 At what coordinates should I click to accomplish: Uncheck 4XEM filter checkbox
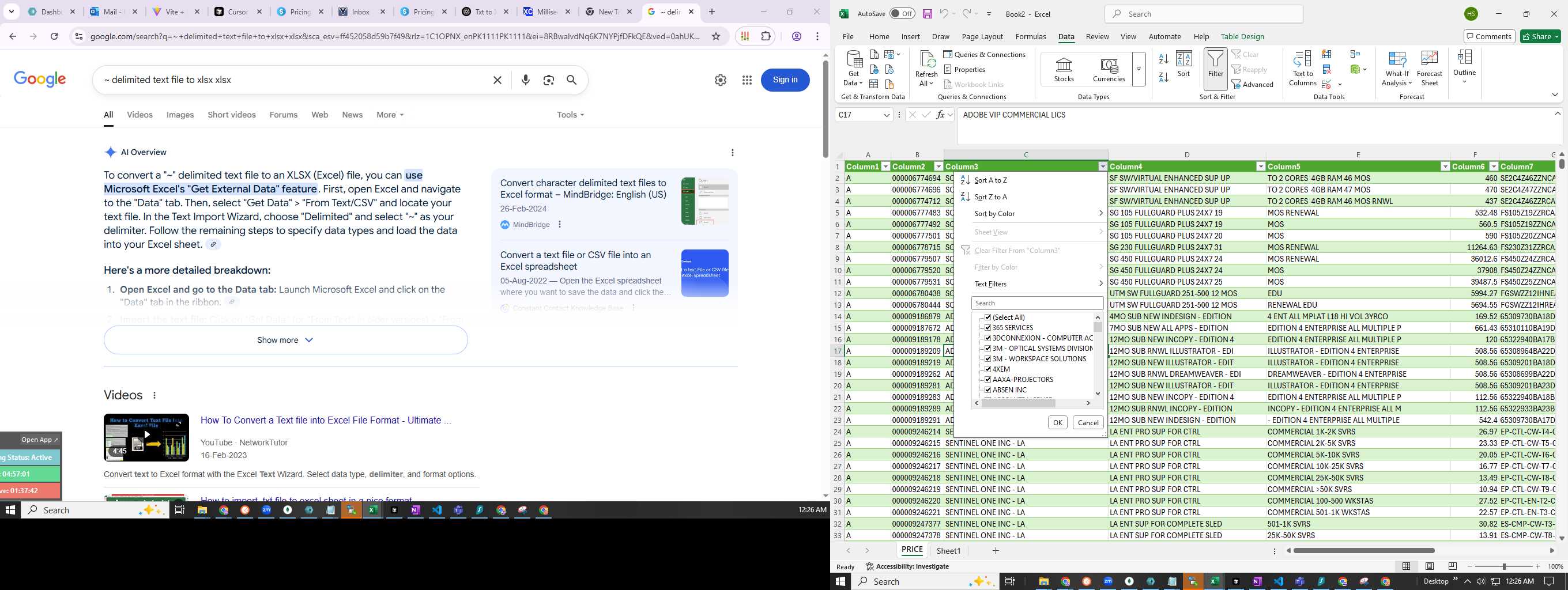(x=987, y=369)
